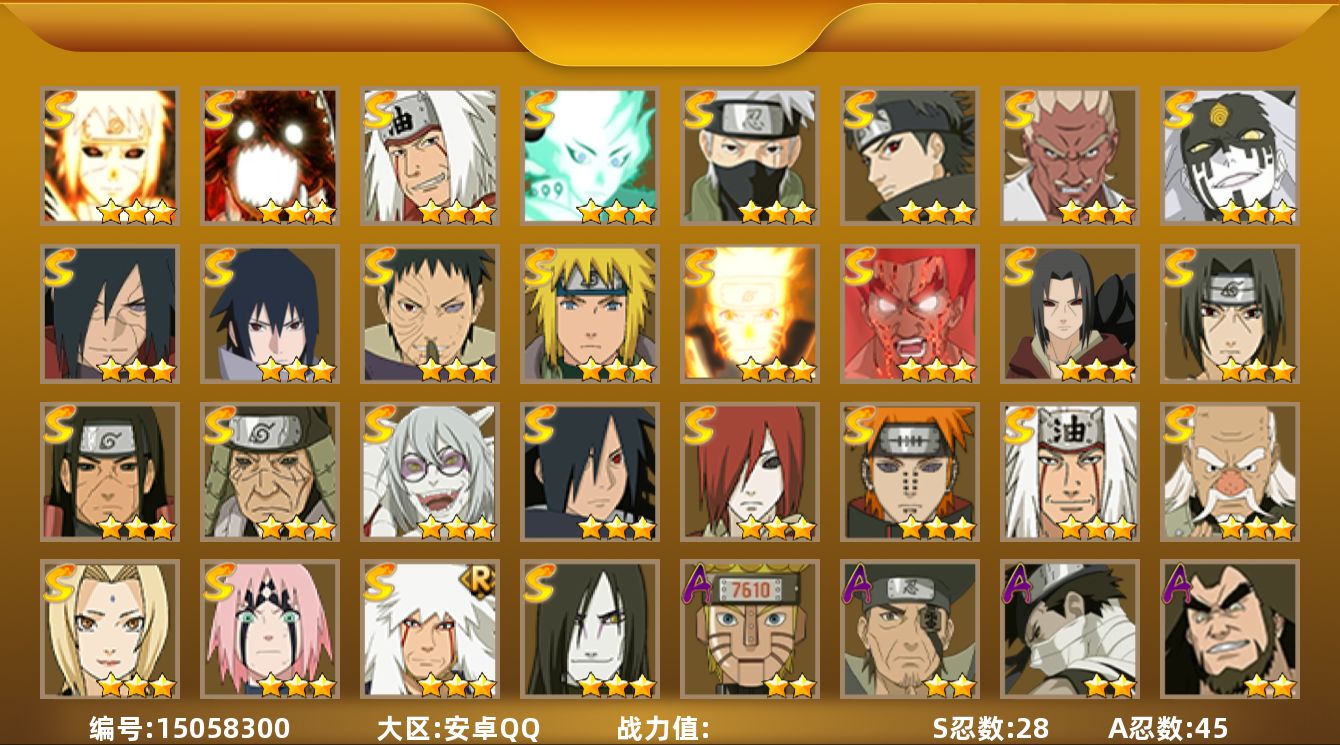
Task: Select Zabuza with bandaged mouth A-rank portrait
Action: pos(1070,629)
